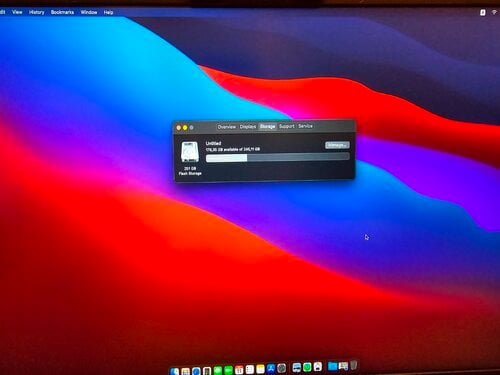The width and height of the screenshot is (500, 375).
Task: Launch Safari from the Dock
Action: pyautogui.click(x=196, y=371)
